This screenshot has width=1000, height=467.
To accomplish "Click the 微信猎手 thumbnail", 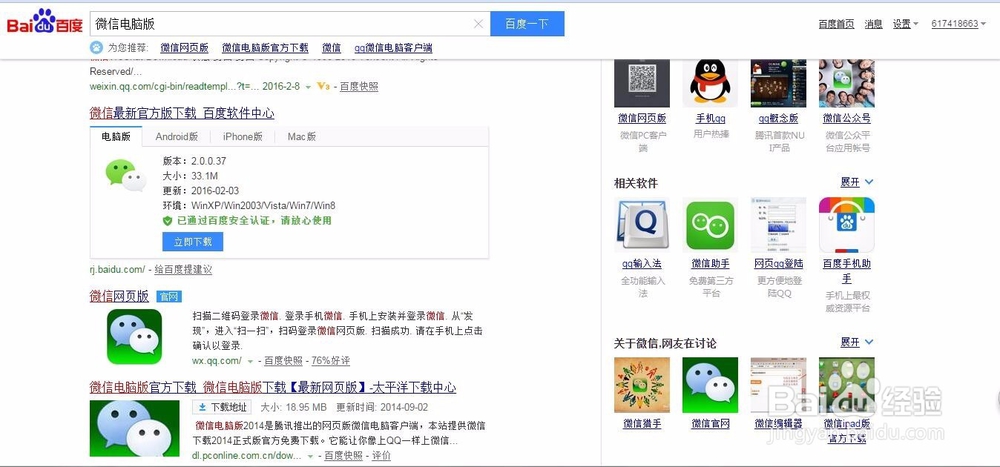I will [x=642, y=385].
